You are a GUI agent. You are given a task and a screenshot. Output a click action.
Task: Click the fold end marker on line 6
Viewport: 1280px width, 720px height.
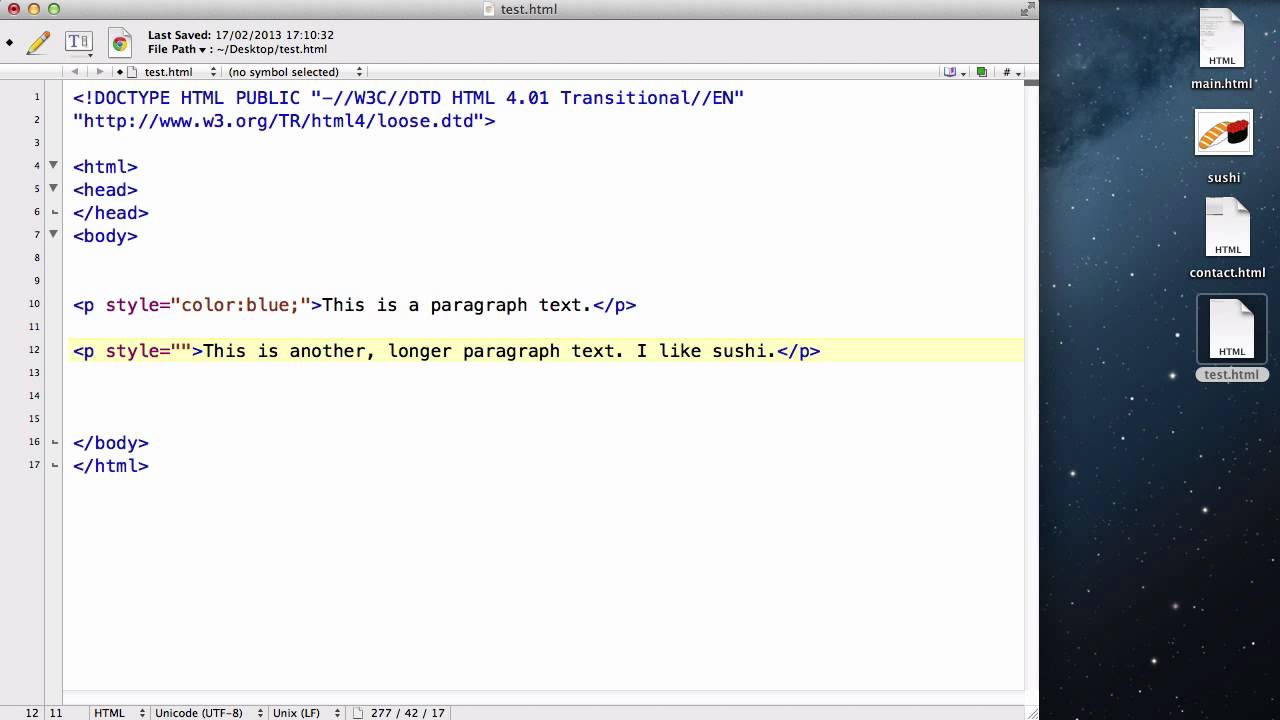click(54, 212)
